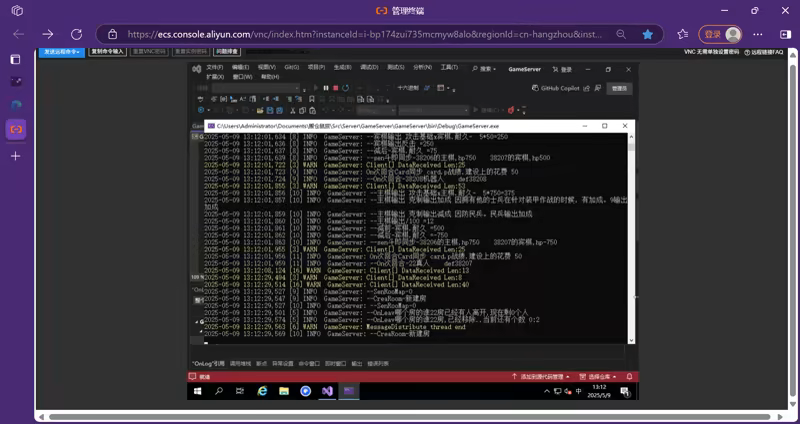The image size is (800, 424).
Task: Click the red Stop Debugging square
Action: tap(334, 88)
